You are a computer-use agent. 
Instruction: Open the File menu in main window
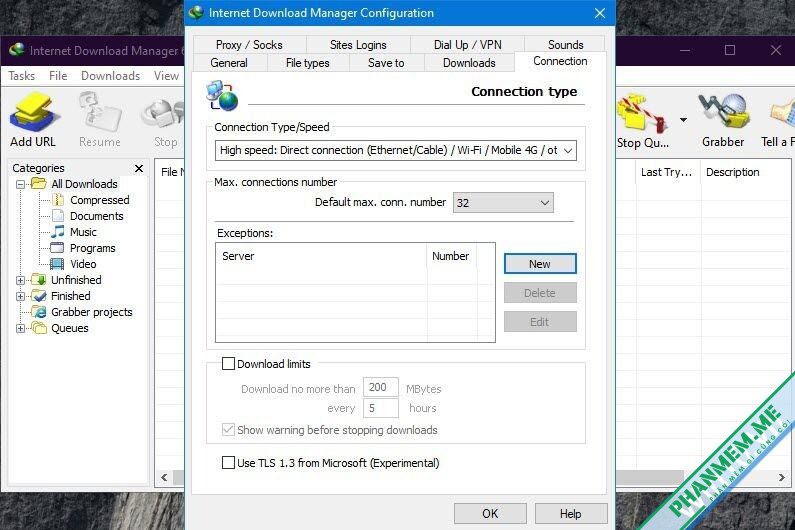pyautogui.click(x=58, y=76)
